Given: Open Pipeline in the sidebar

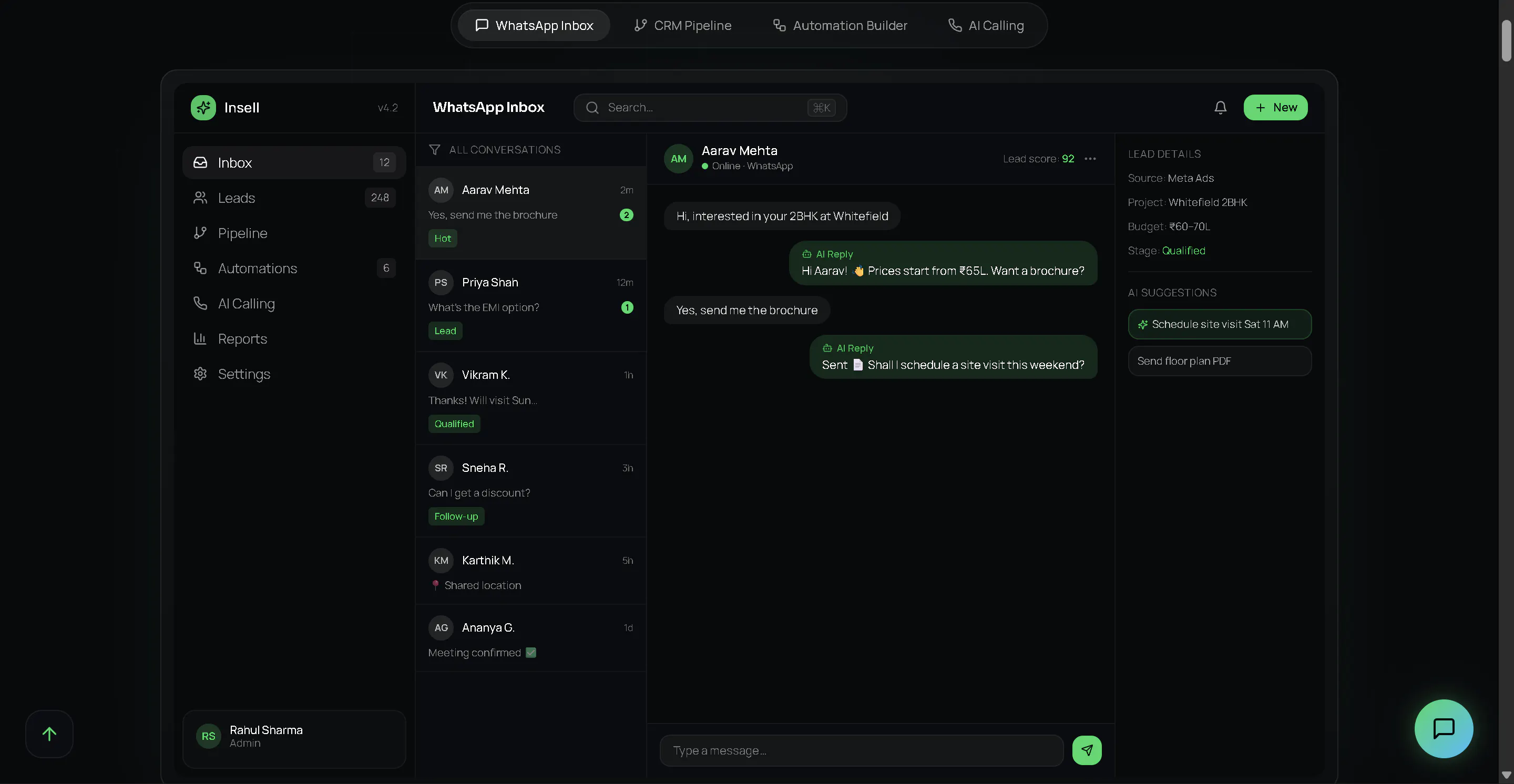Looking at the screenshot, I should [x=294, y=233].
